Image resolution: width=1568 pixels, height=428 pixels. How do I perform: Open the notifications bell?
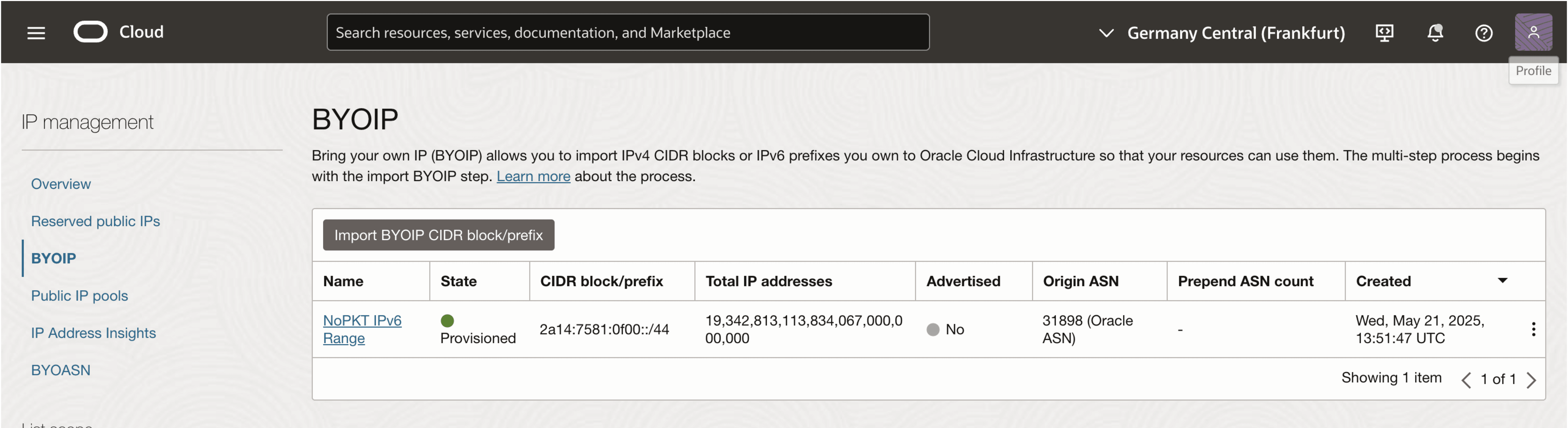(1435, 33)
